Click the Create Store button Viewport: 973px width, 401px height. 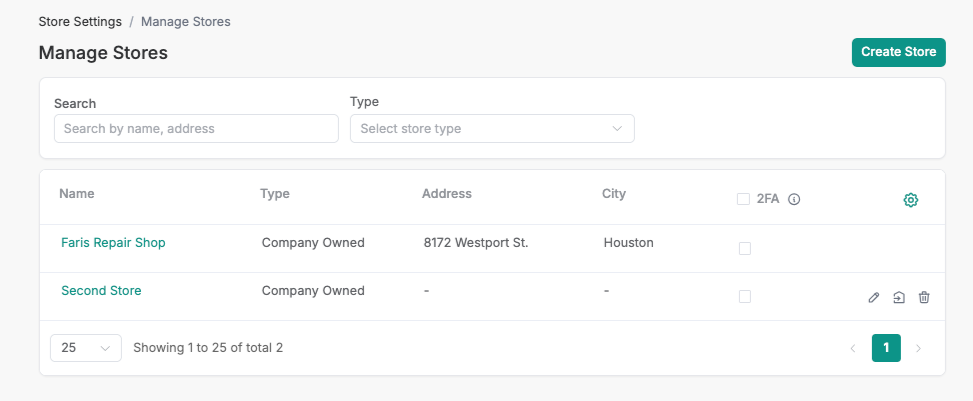click(898, 52)
